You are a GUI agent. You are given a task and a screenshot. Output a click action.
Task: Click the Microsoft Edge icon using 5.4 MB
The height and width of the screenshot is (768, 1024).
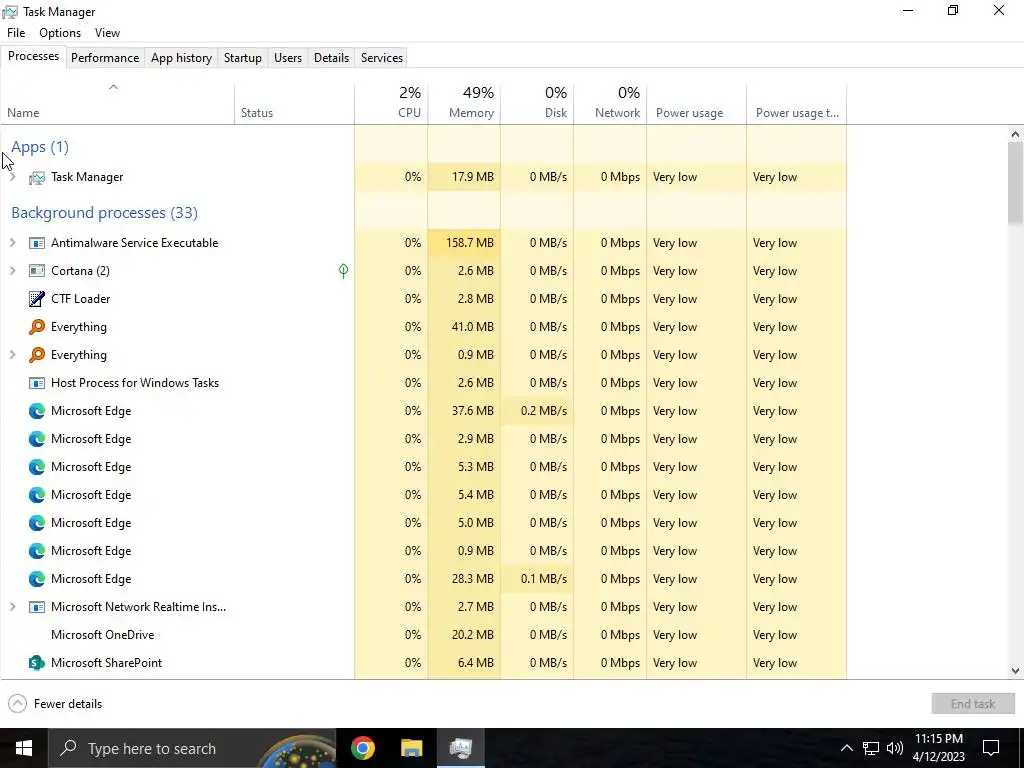tap(37, 495)
